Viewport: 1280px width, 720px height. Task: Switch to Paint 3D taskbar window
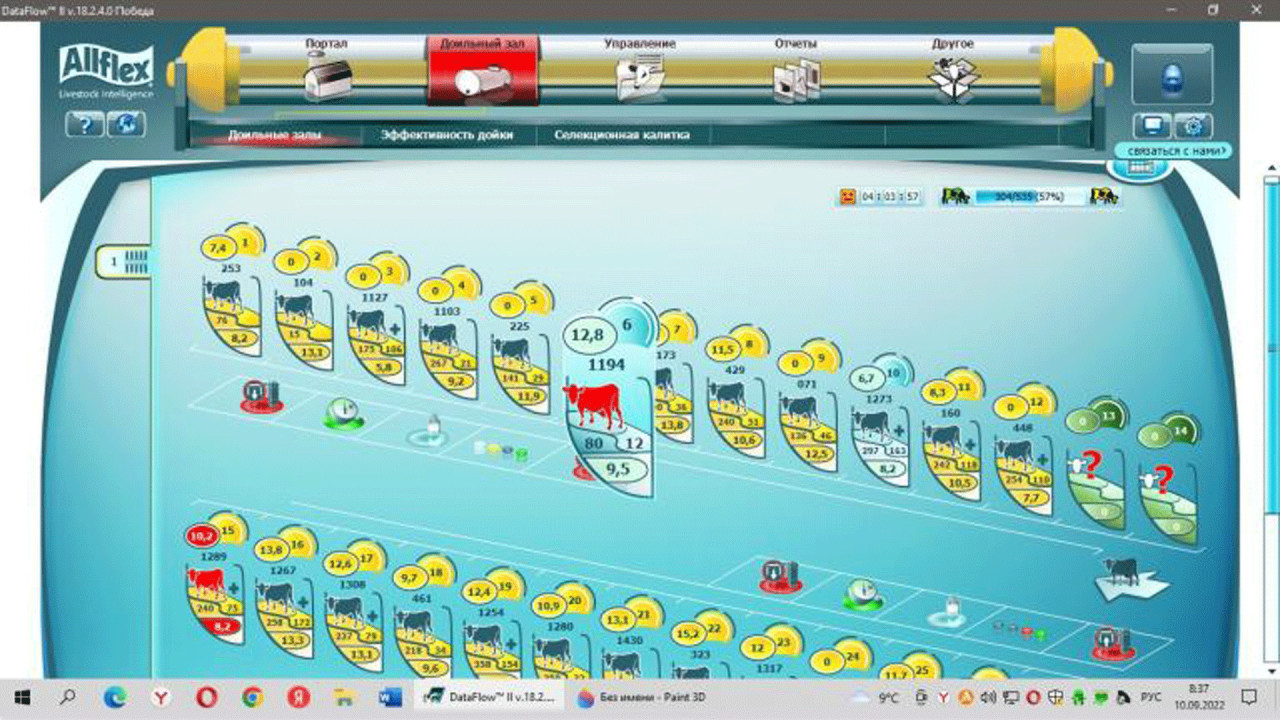click(642, 697)
